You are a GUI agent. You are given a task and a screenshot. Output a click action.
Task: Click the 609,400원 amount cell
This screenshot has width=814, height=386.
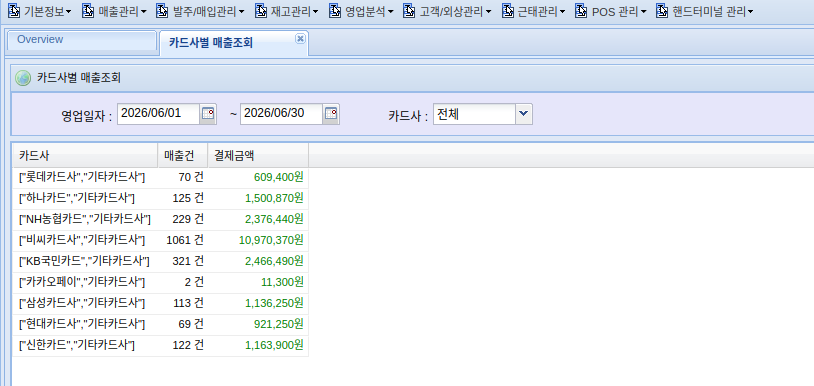pos(258,177)
